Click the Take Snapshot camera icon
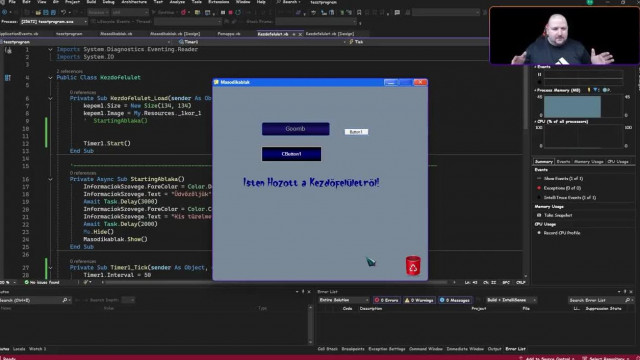640x360 pixels. tap(539, 215)
